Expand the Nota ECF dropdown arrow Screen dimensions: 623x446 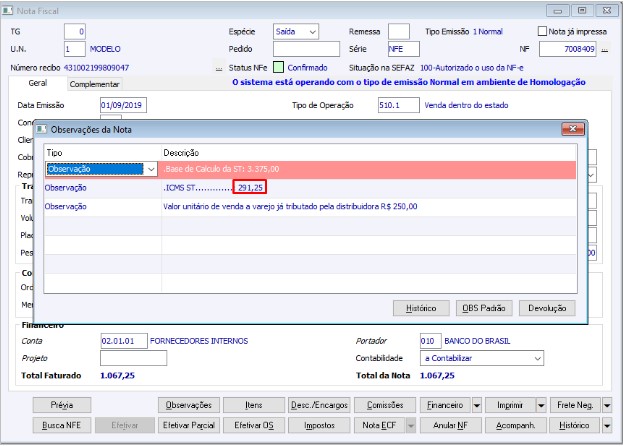(411, 425)
